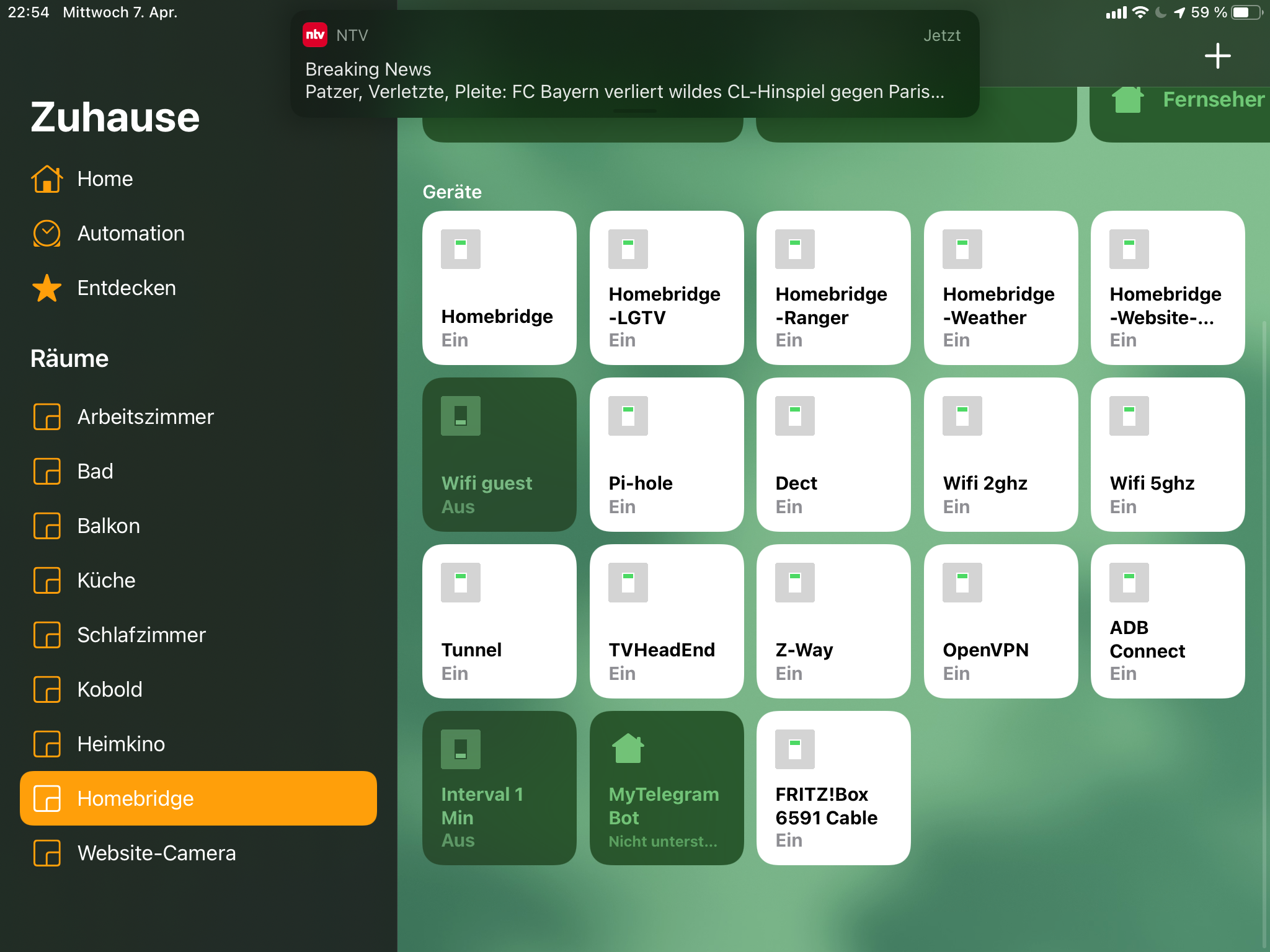1270x952 pixels.
Task: Turn off the FRITZ!Box 6591 Cable tile
Action: [833, 788]
